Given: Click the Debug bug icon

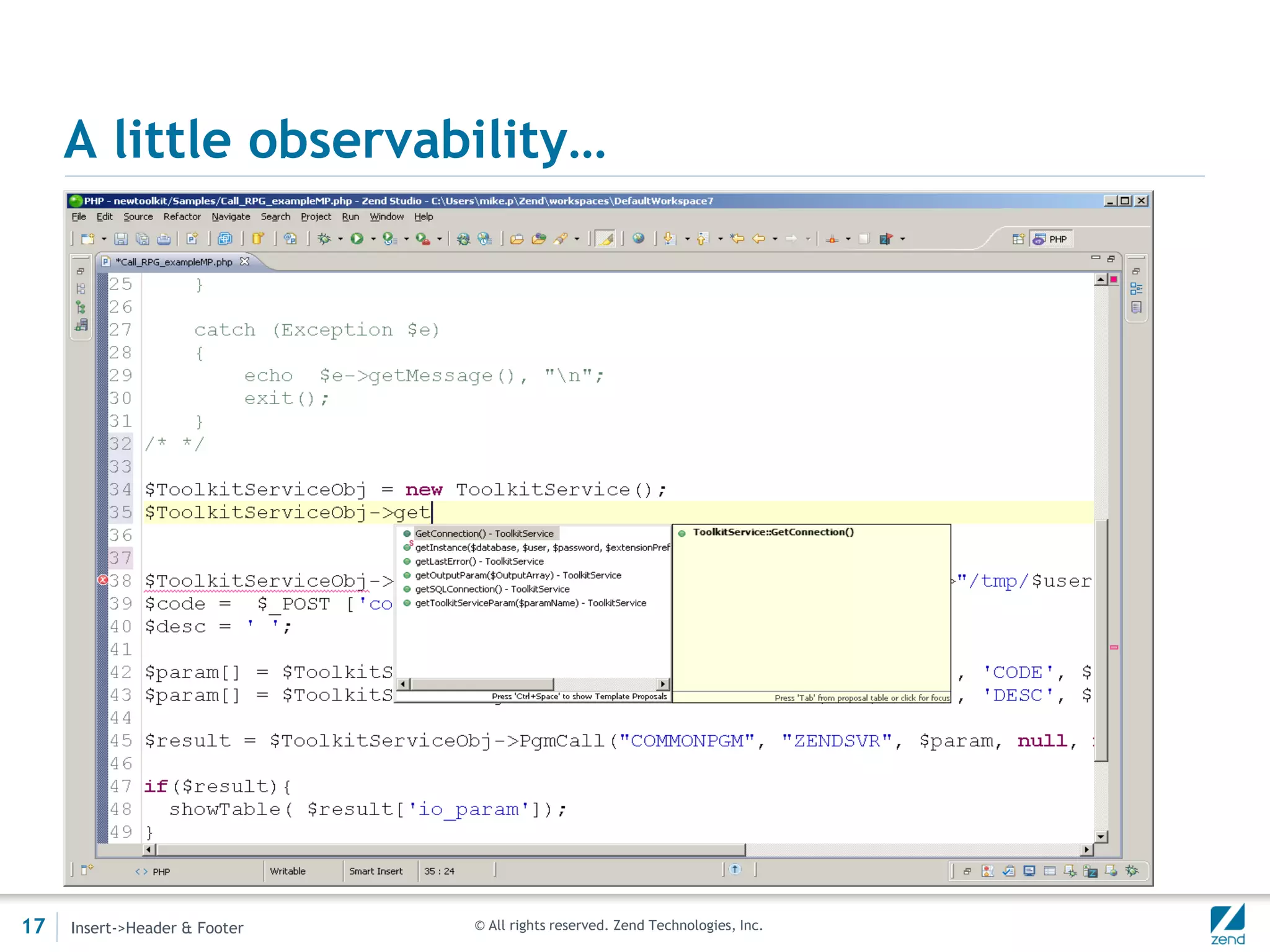Looking at the screenshot, I should 324,239.
